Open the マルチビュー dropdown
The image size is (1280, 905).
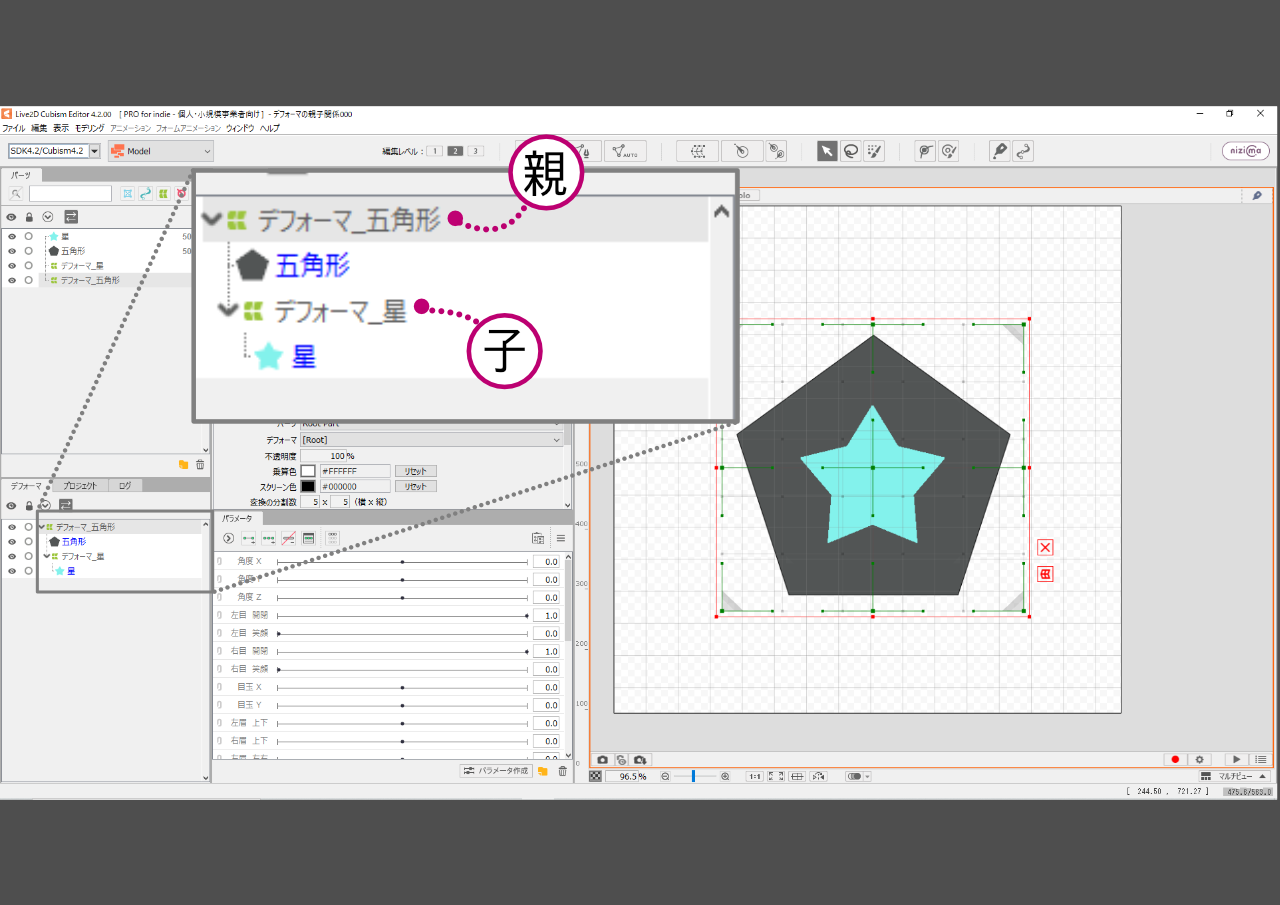(1234, 776)
